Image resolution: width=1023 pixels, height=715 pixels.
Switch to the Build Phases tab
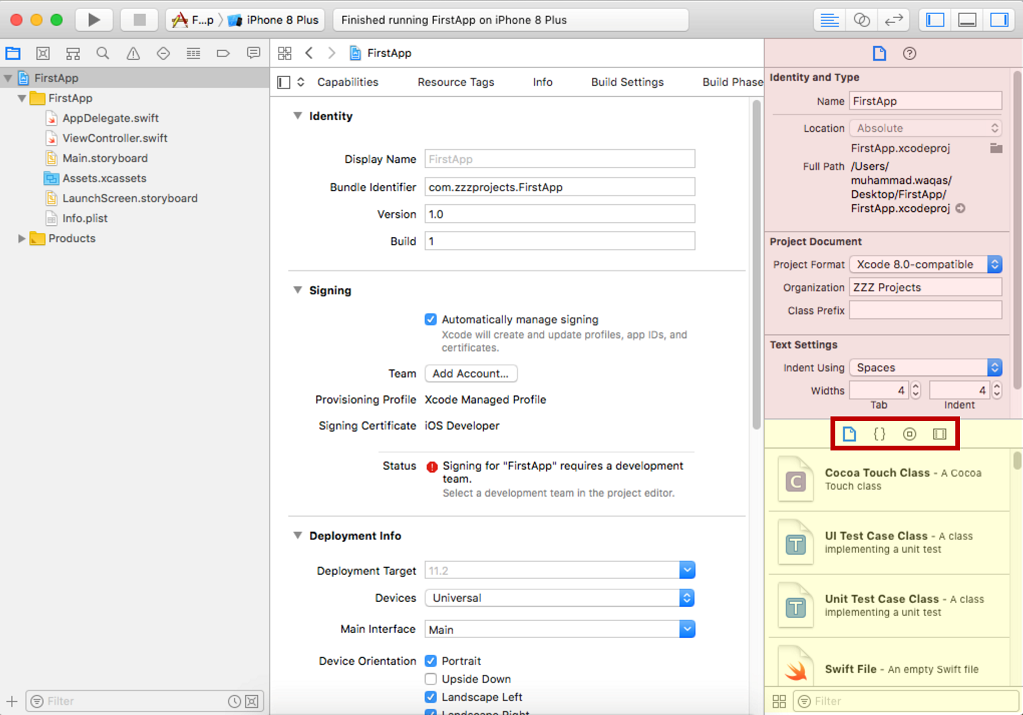coord(733,82)
